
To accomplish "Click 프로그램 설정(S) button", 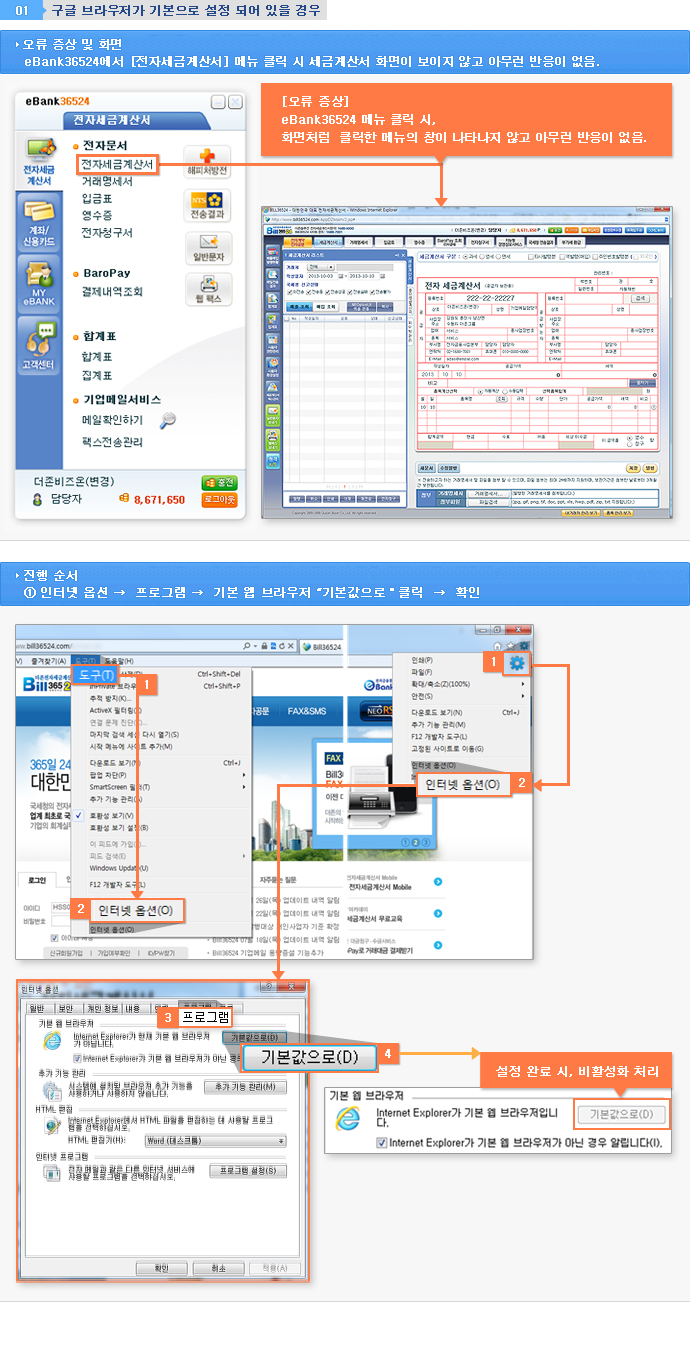I will (x=249, y=1170).
